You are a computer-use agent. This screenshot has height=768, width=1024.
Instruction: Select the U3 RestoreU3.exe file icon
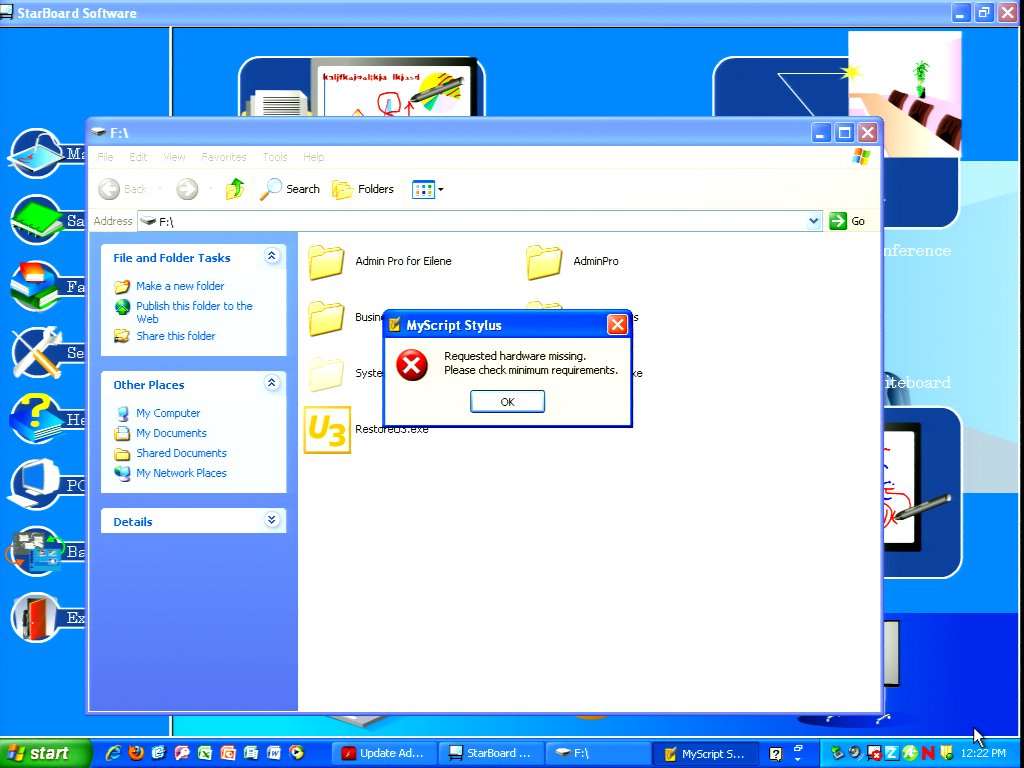327,429
